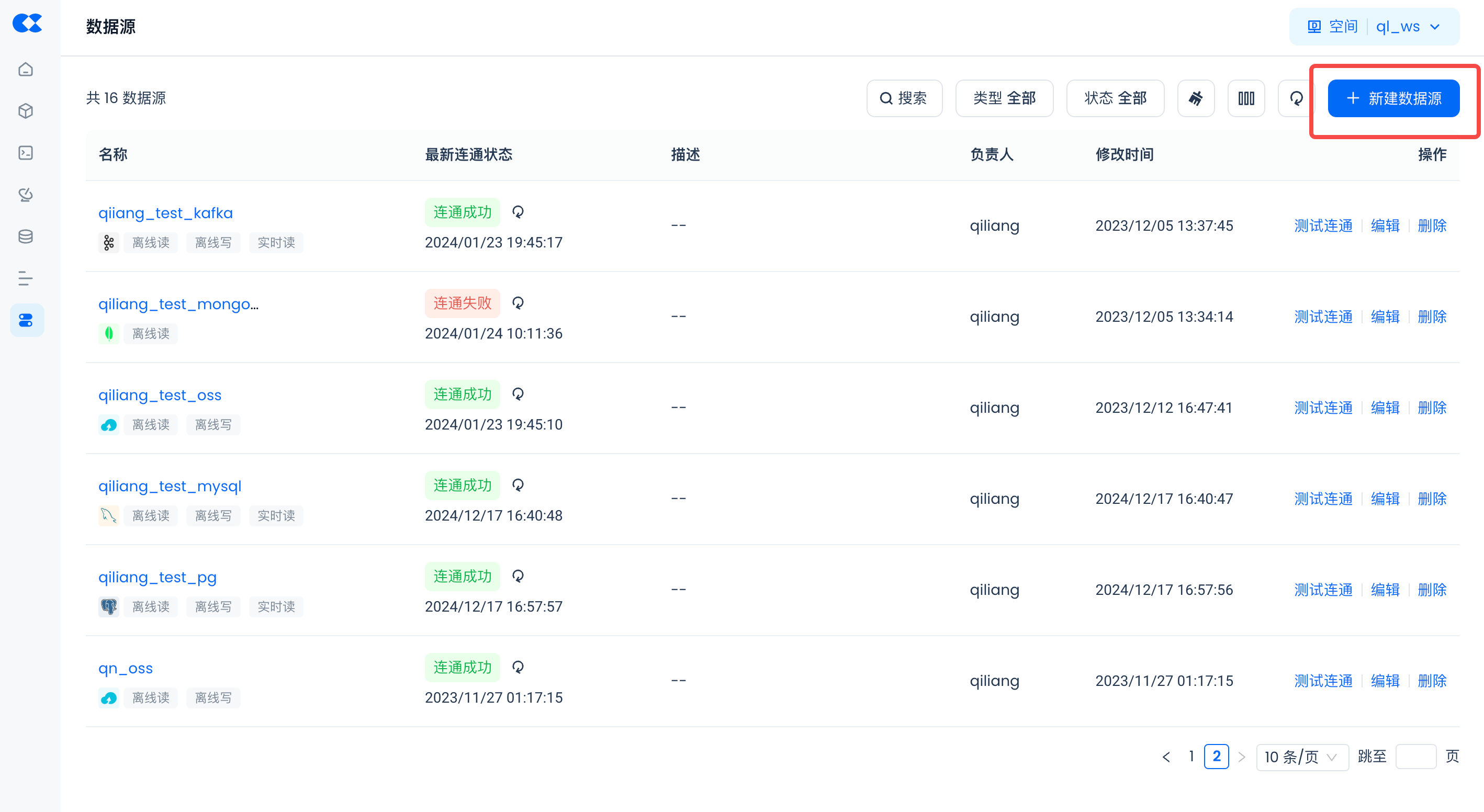Open the cube icon in sidebar
Screen dimensions: 1484x812
[26, 111]
